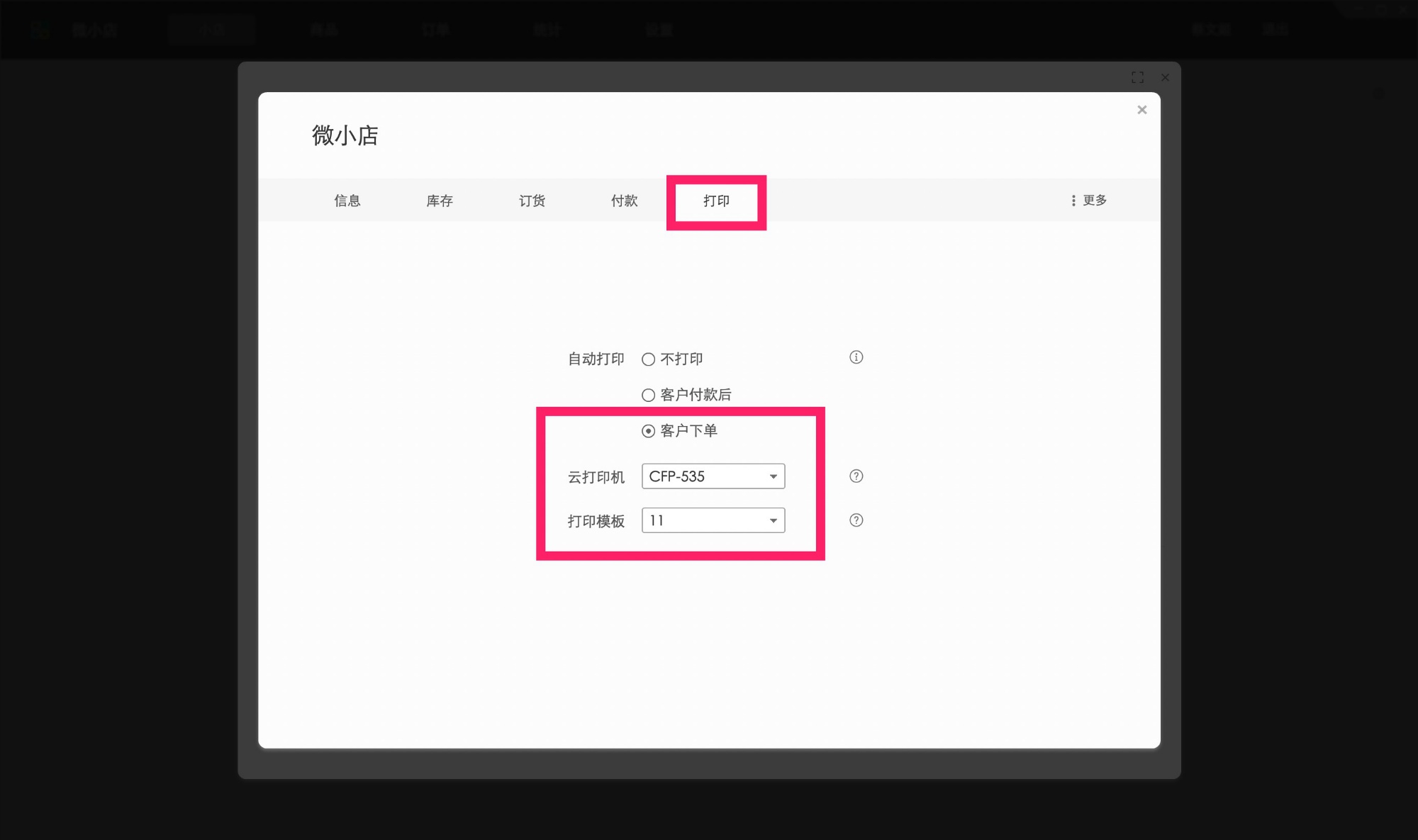1418x840 pixels.
Task: Select the 客户下单 option
Action: pos(647,430)
